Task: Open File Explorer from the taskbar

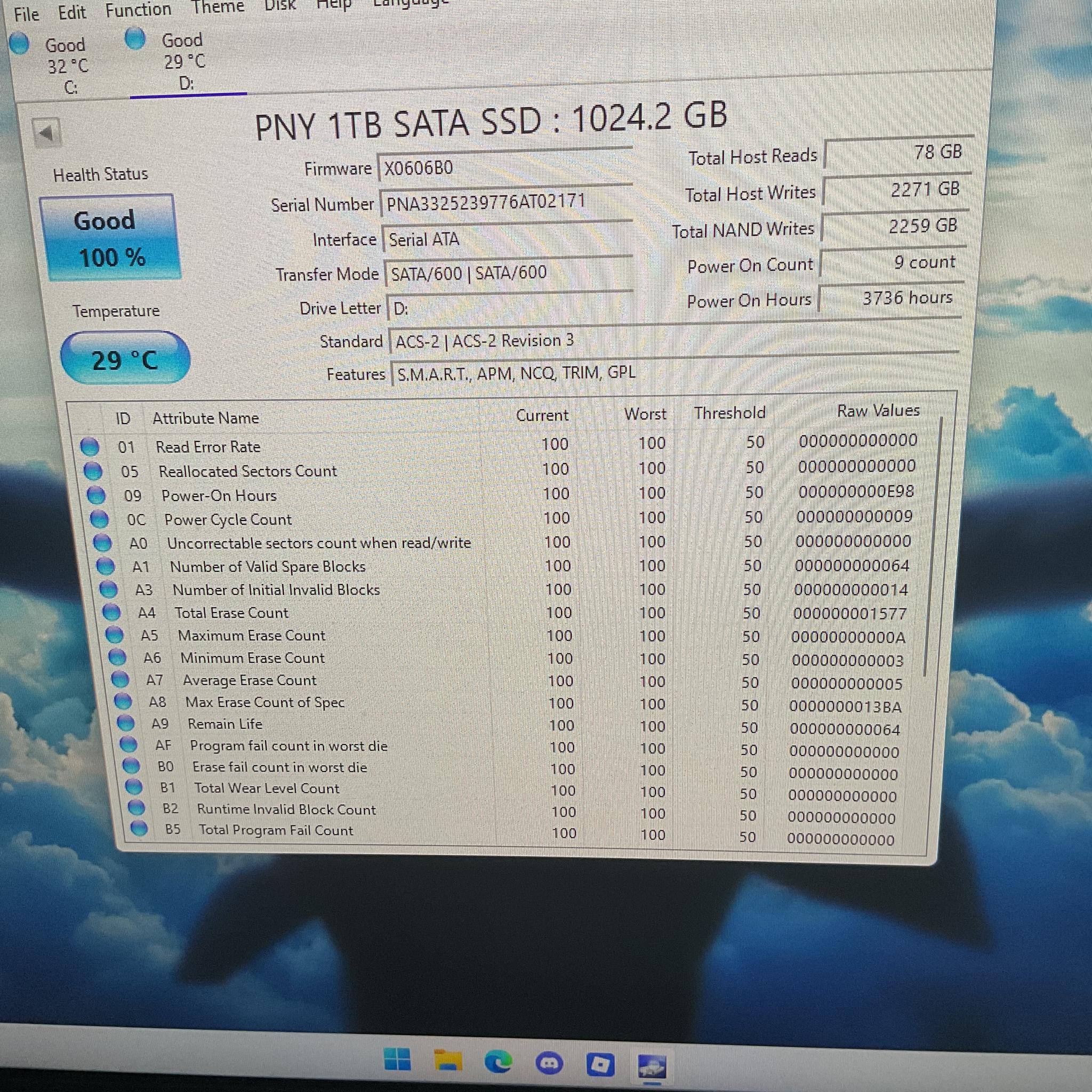Action: pos(448,1060)
